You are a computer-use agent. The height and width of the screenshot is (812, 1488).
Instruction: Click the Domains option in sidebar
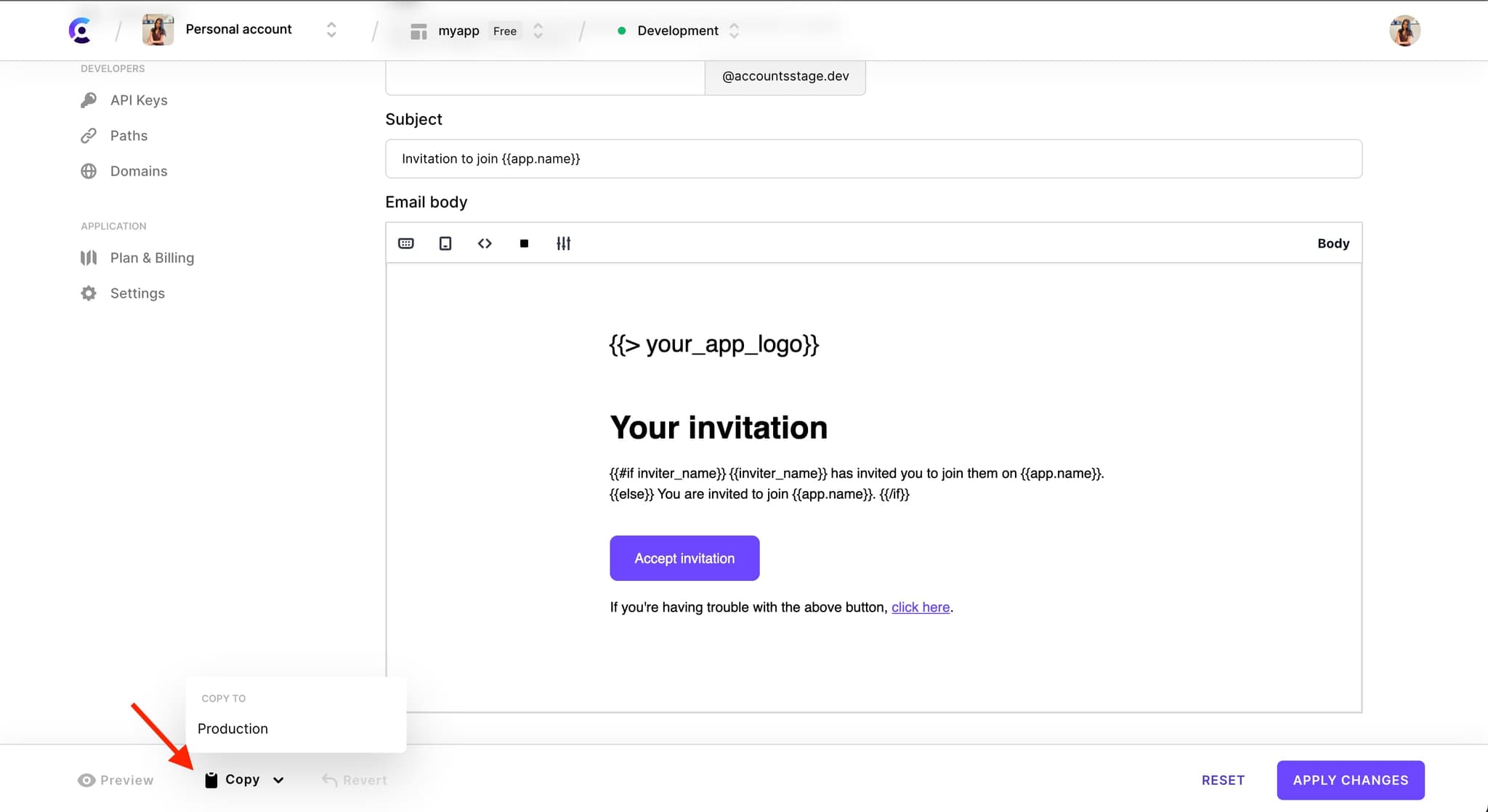coord(139,171)
